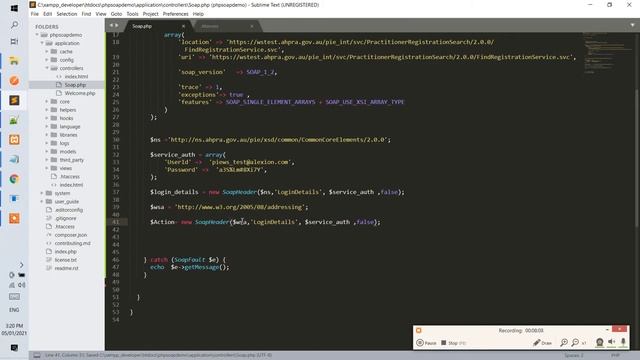Open File Explorer from taskbar
640x360 pixels.
coord(14,61)
